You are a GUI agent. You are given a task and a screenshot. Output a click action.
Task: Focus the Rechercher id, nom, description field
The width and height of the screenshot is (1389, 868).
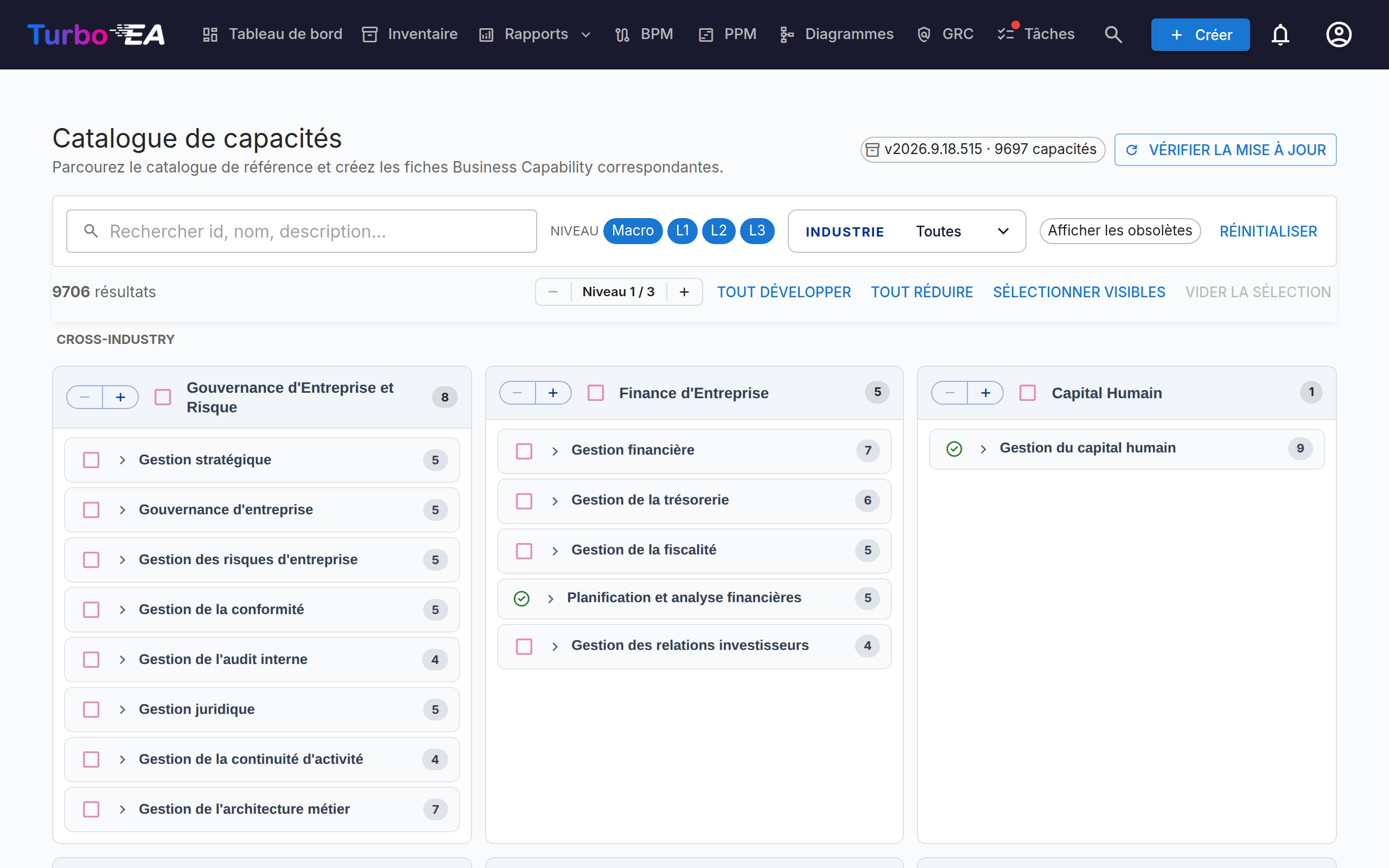point(301,231)
